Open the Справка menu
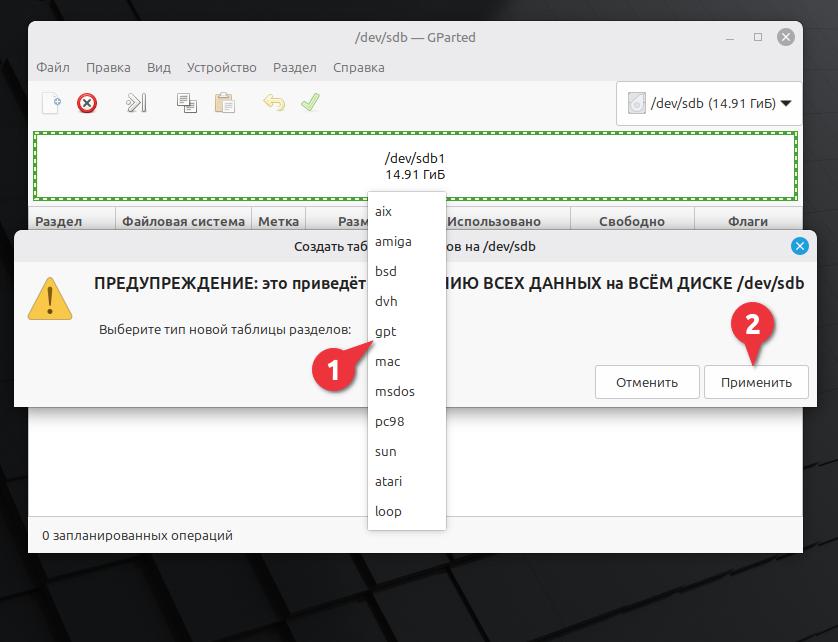This screenshot has height=642, width=838. point(359,68)
